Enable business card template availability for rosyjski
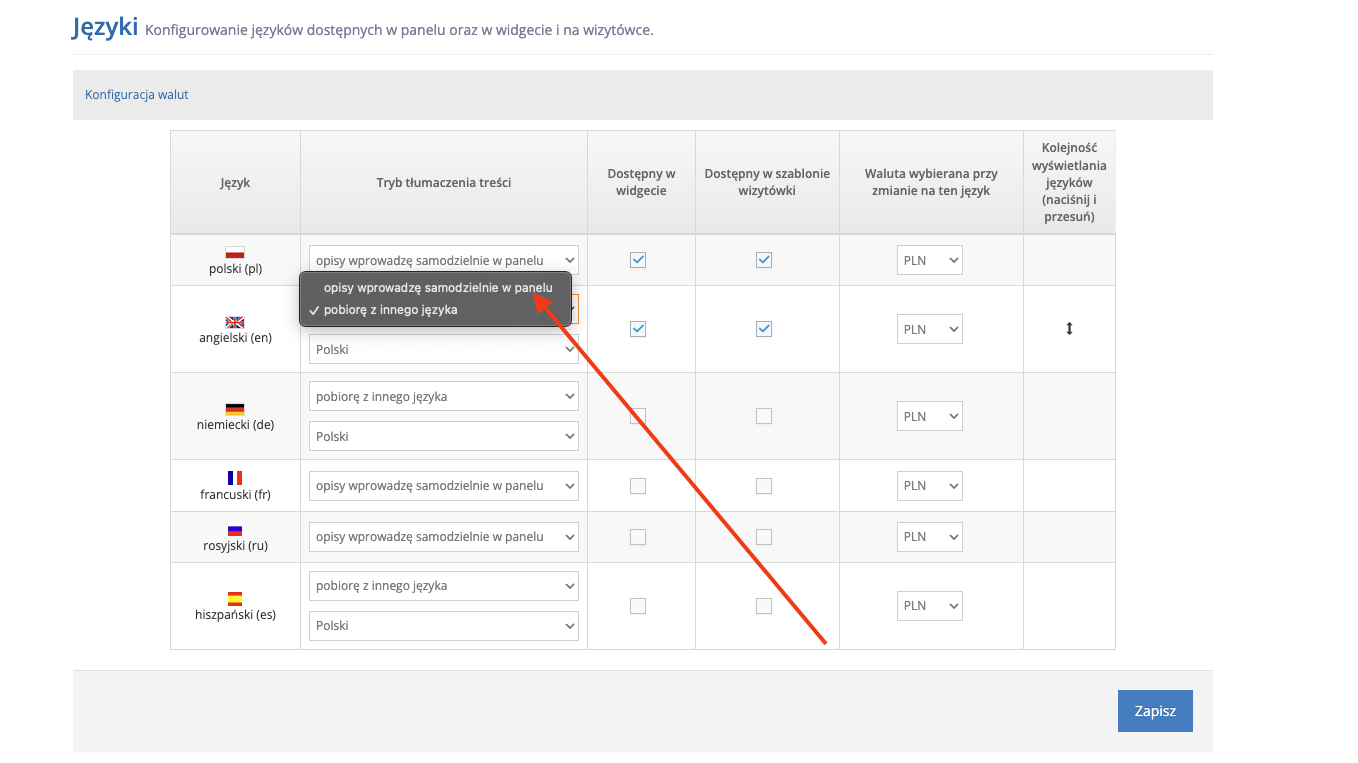Viewport: 1358px width, 763px height. click(x=764, y=537)
